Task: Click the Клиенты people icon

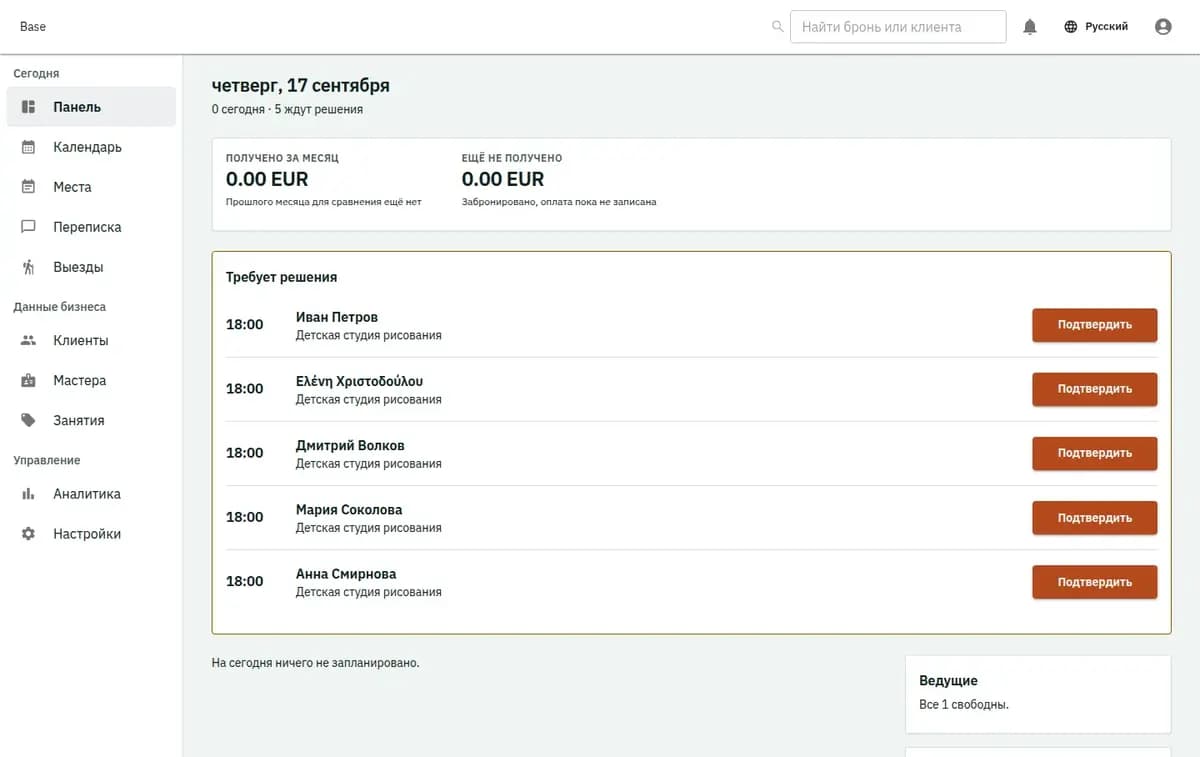Action: click(x=29, y=340)
